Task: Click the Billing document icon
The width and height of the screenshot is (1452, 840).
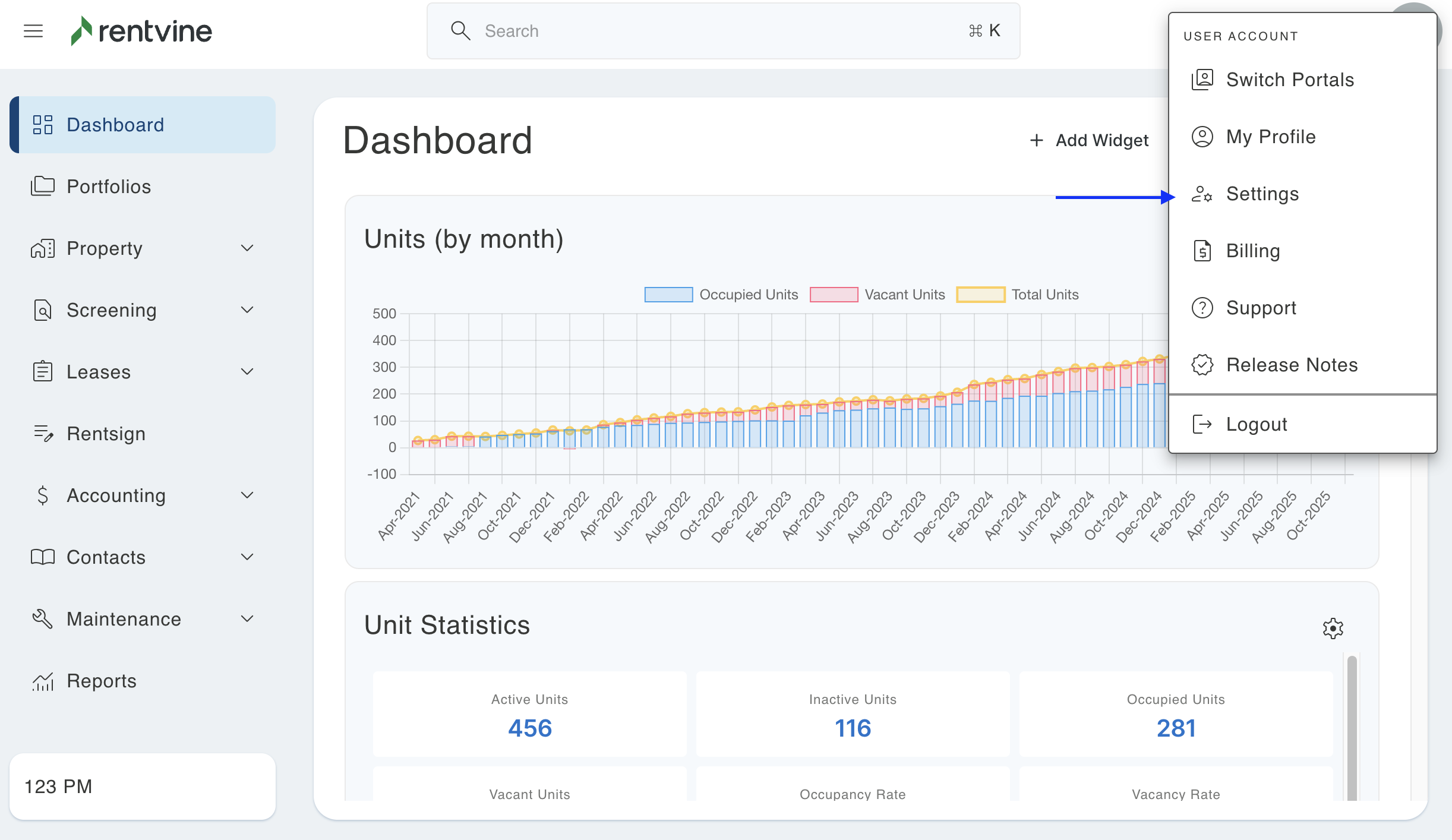Action: click(1202, 251)
